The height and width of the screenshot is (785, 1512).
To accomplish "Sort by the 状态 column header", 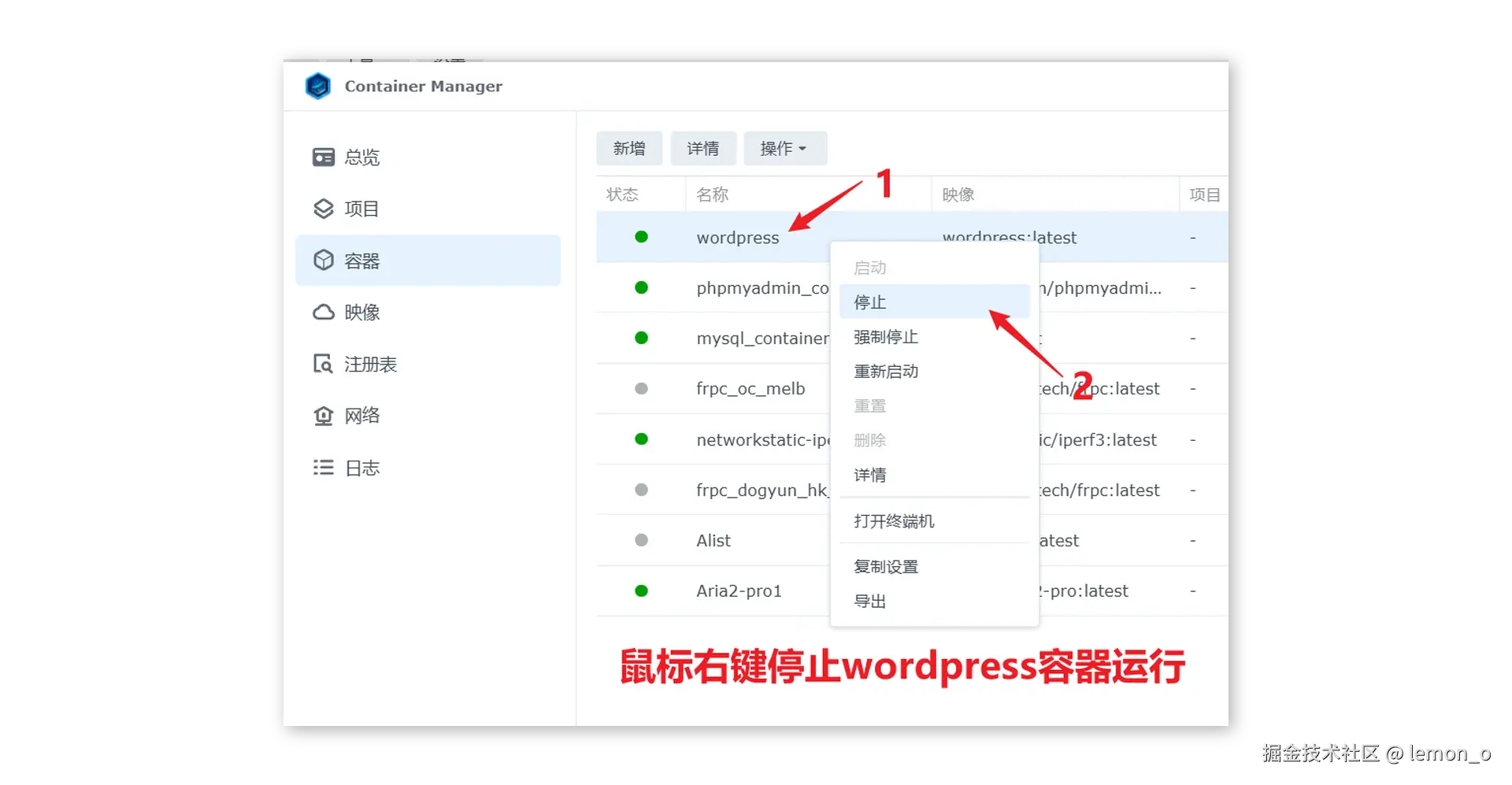I will 622,194.
